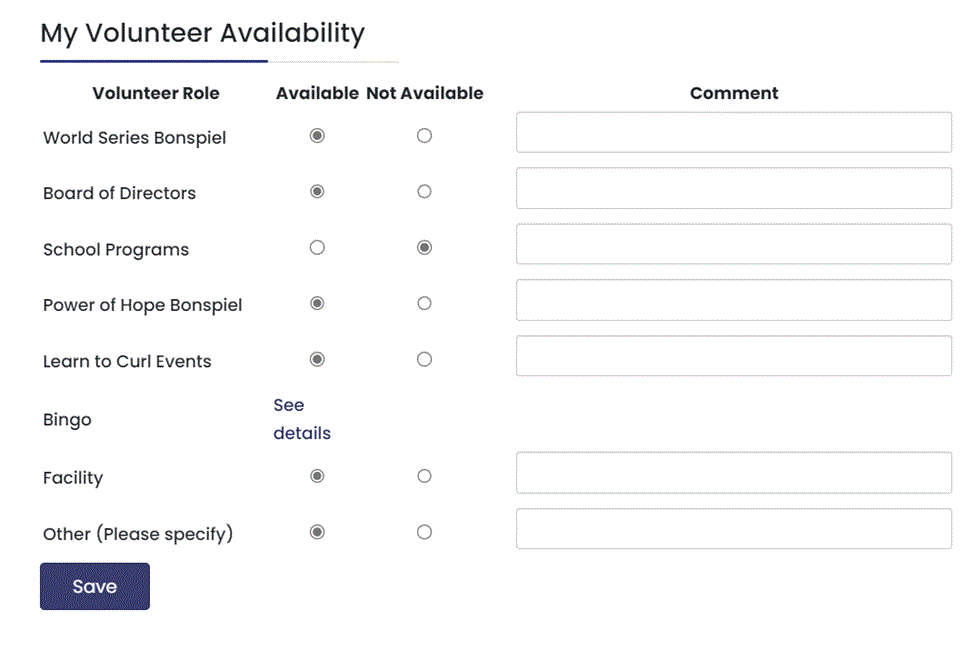Click the World Series Bonspiel comment field

733,132
